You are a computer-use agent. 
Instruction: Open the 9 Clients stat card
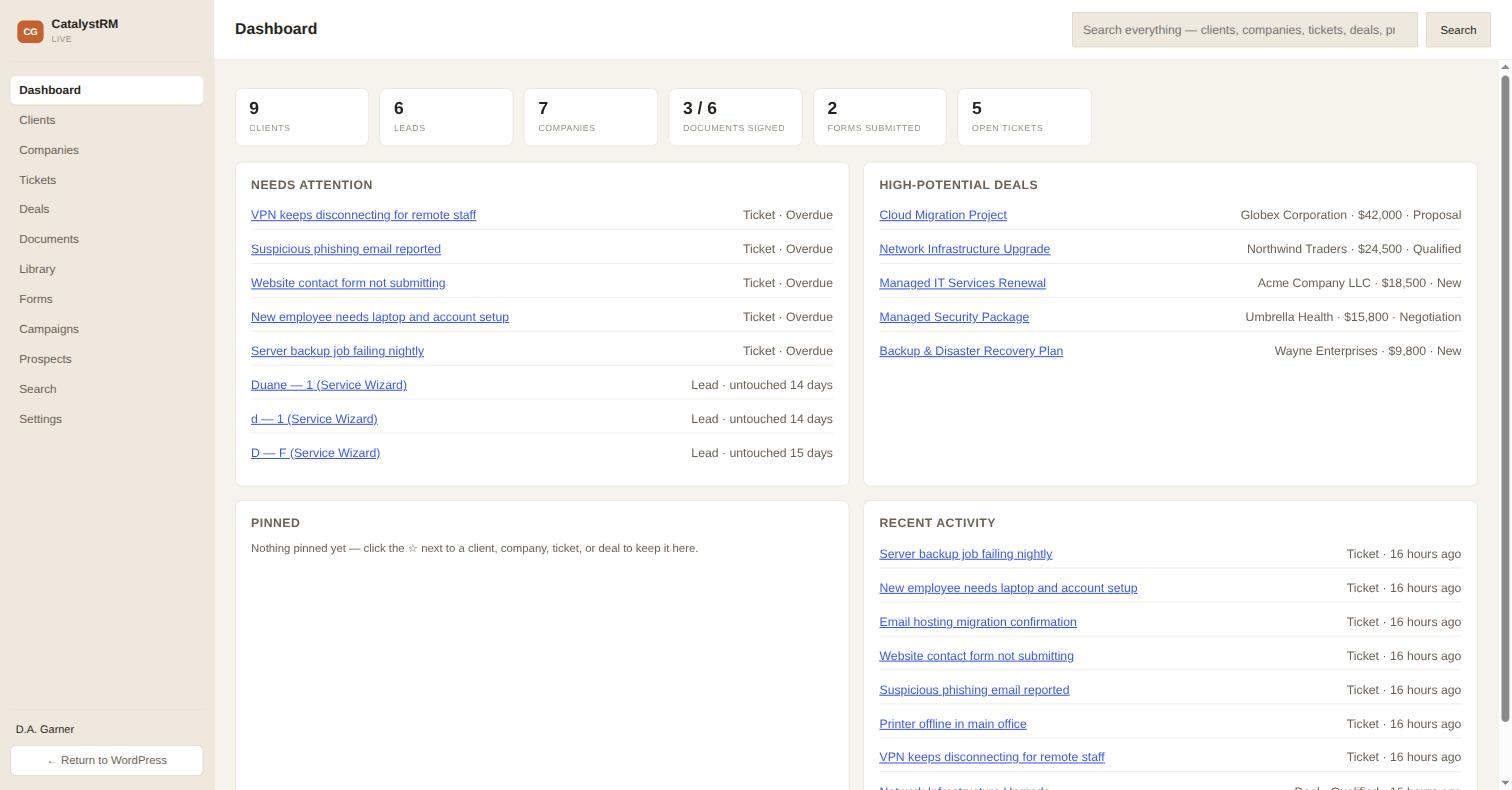pyautogui.click(x=302, y=117)
